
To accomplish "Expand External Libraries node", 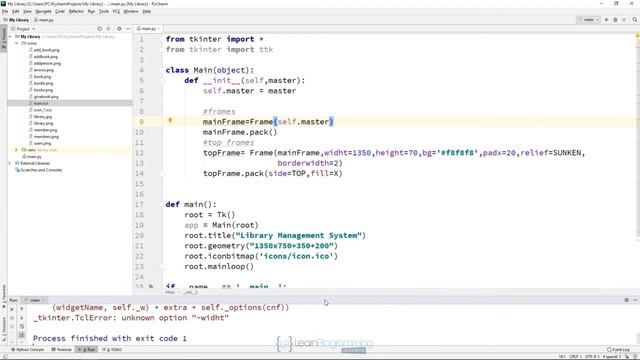I will 10,163.
